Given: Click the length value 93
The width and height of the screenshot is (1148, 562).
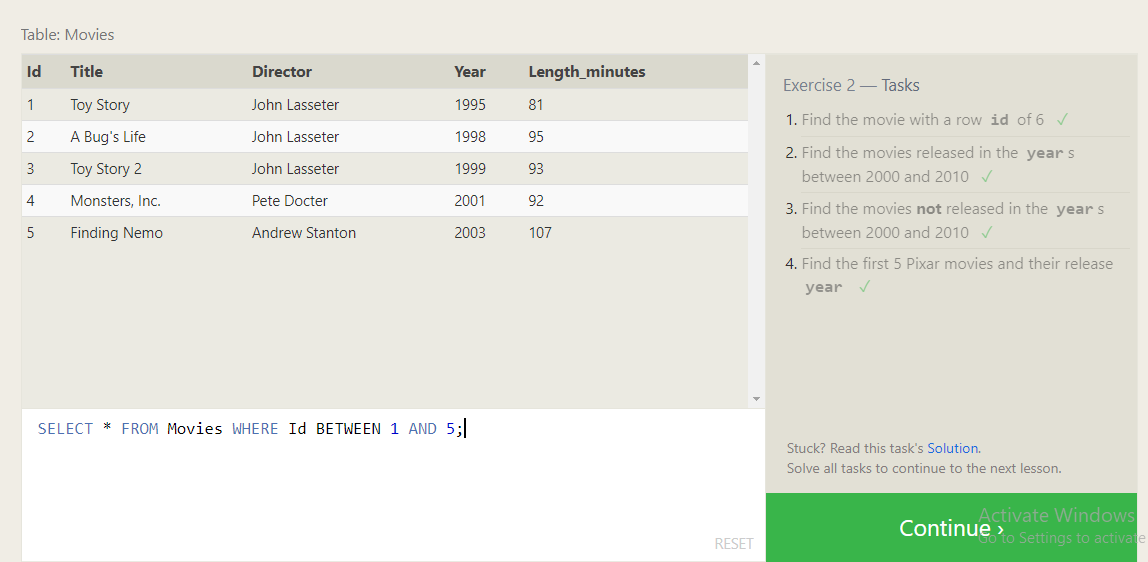Looking at the screenshot, I should pyautogui.click(x=536, y=169).
